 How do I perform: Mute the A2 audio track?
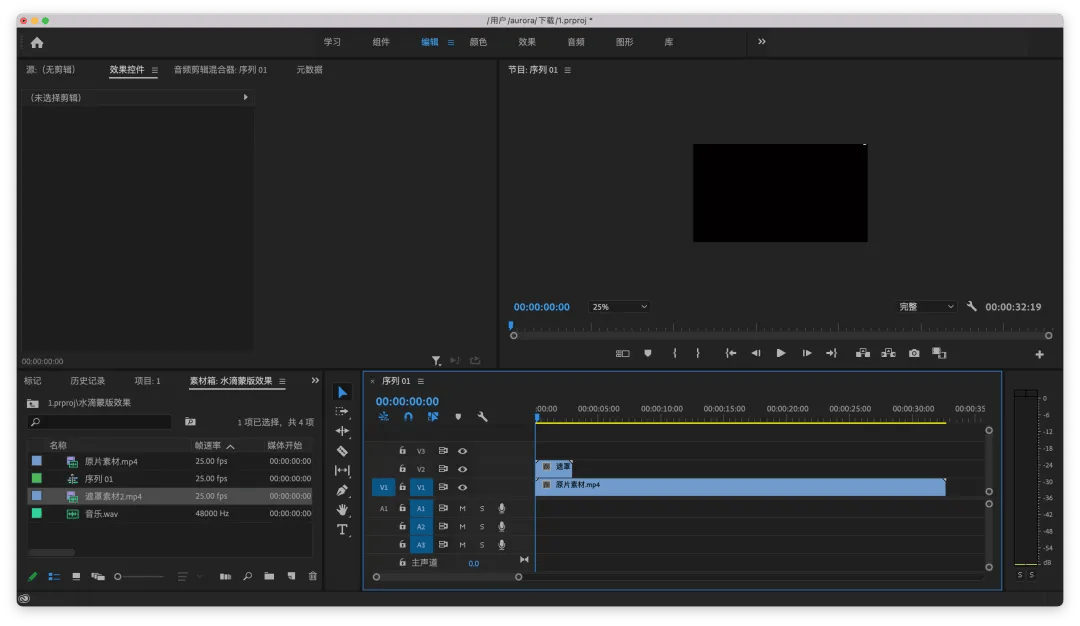pos(462,527)
